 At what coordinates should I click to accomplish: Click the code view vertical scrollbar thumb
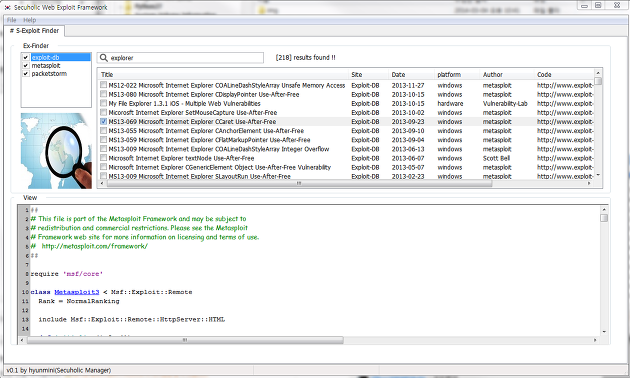(x=604, y=218)
